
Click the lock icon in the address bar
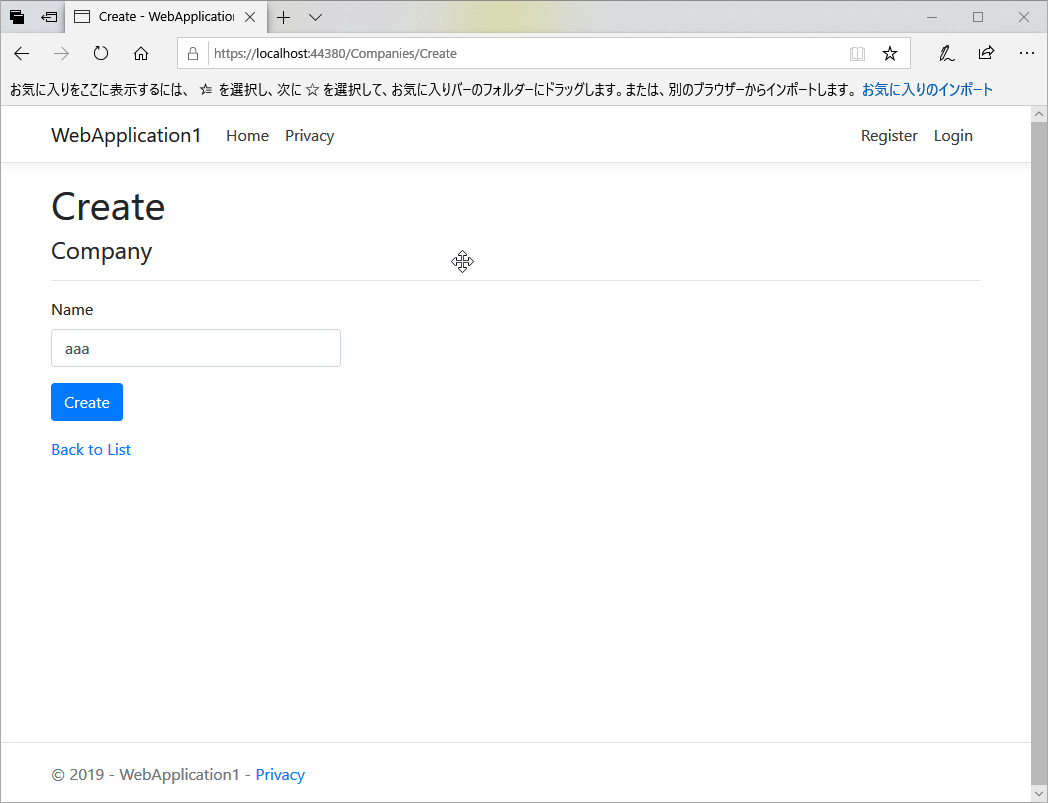click(x=193, y=53)
